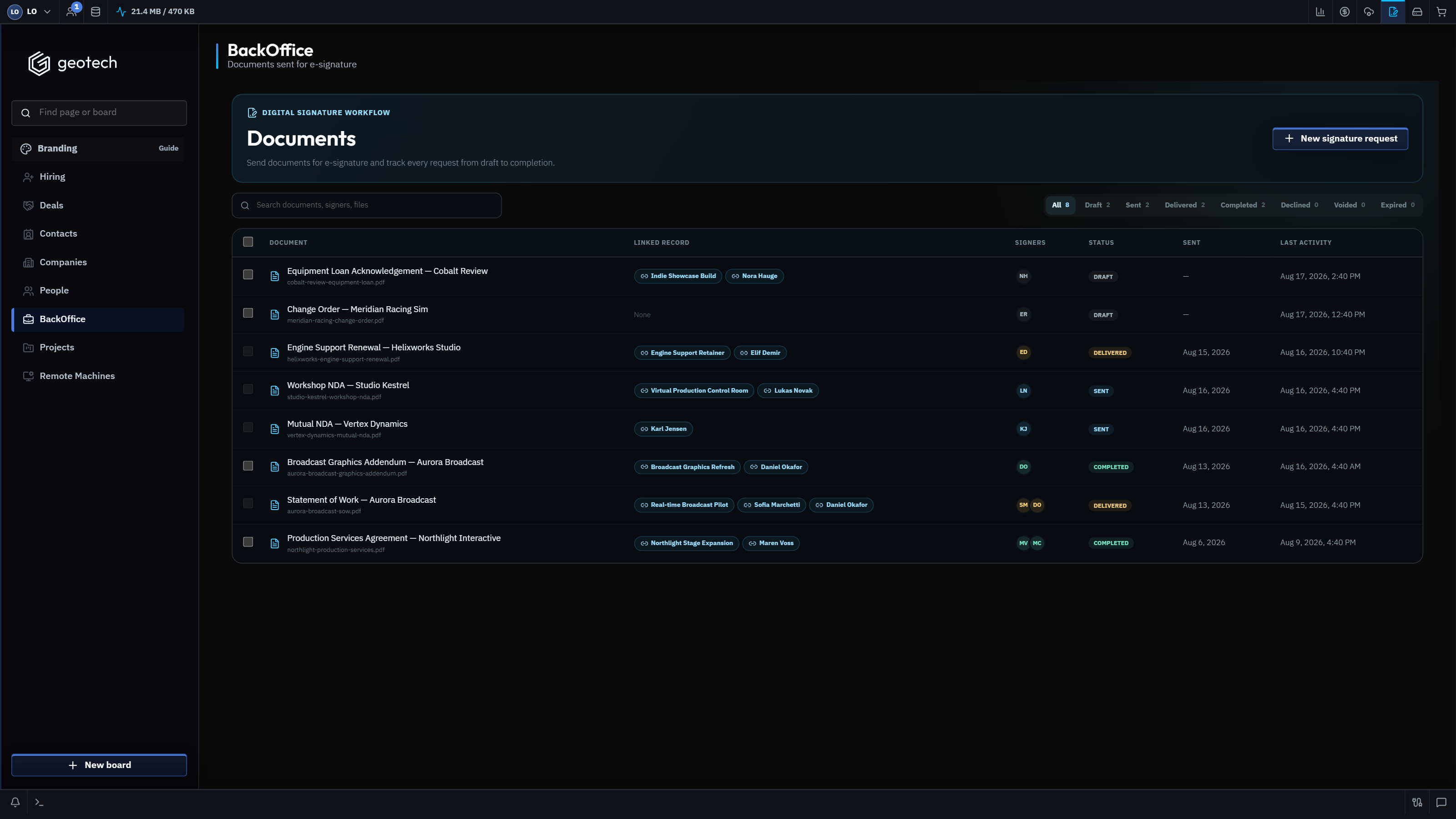Check the Change Order Meridian Racing checkbox
The width and height of the screenshot is (1456, 819).
click(248, 313)
